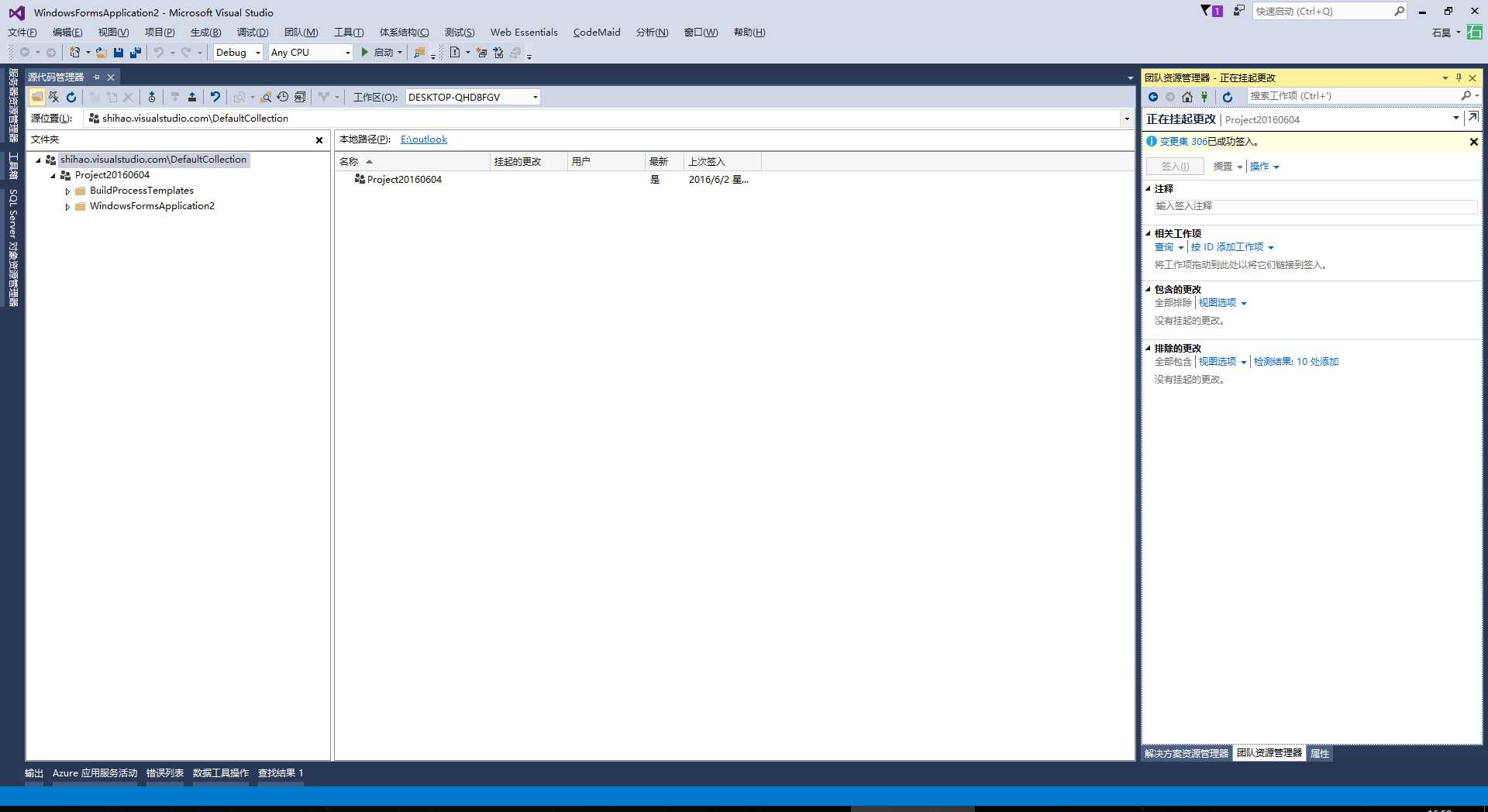Image resolution: width=1488 pixels, height=812 pixels.
Task: Click the green plug connect icon
Action: pos(1204,97)
